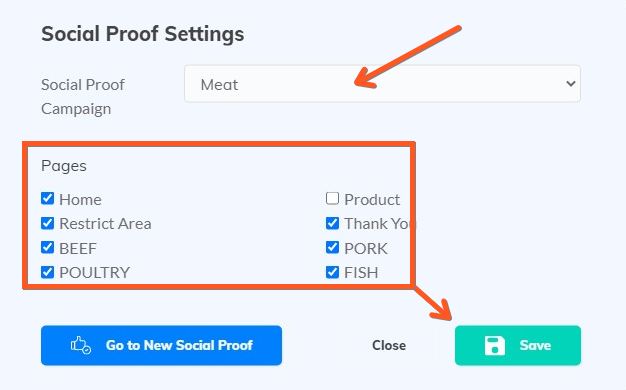Toggle the Thank You page checkbox
The image size is (626, 390).
(332, 223)
